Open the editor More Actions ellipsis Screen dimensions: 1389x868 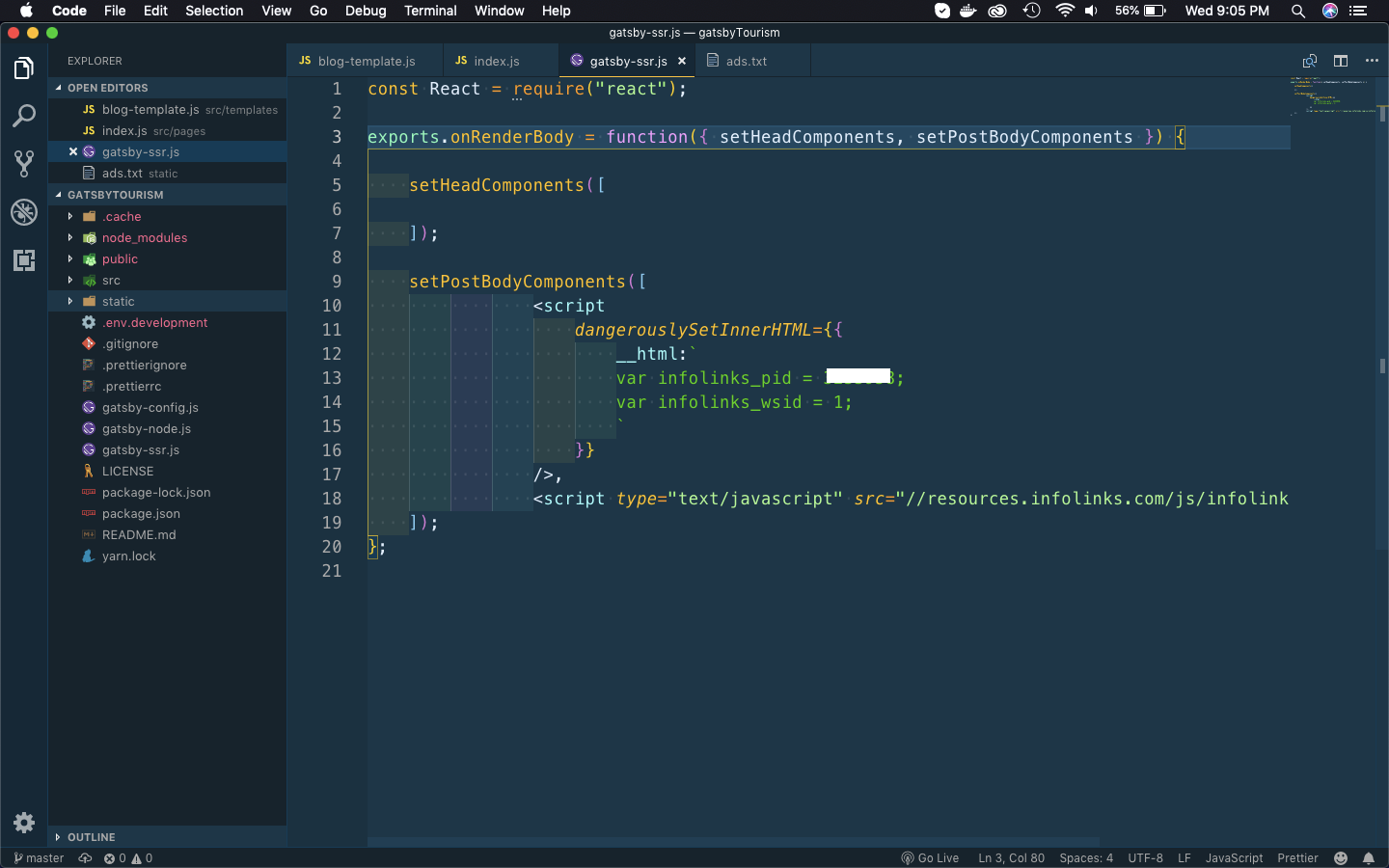(1372, 61)
